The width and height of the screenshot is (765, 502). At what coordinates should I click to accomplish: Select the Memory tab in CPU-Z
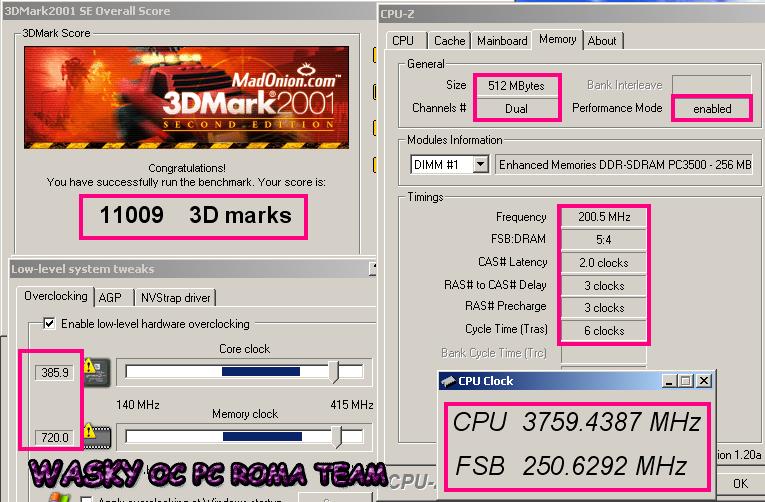pos(558,39)
